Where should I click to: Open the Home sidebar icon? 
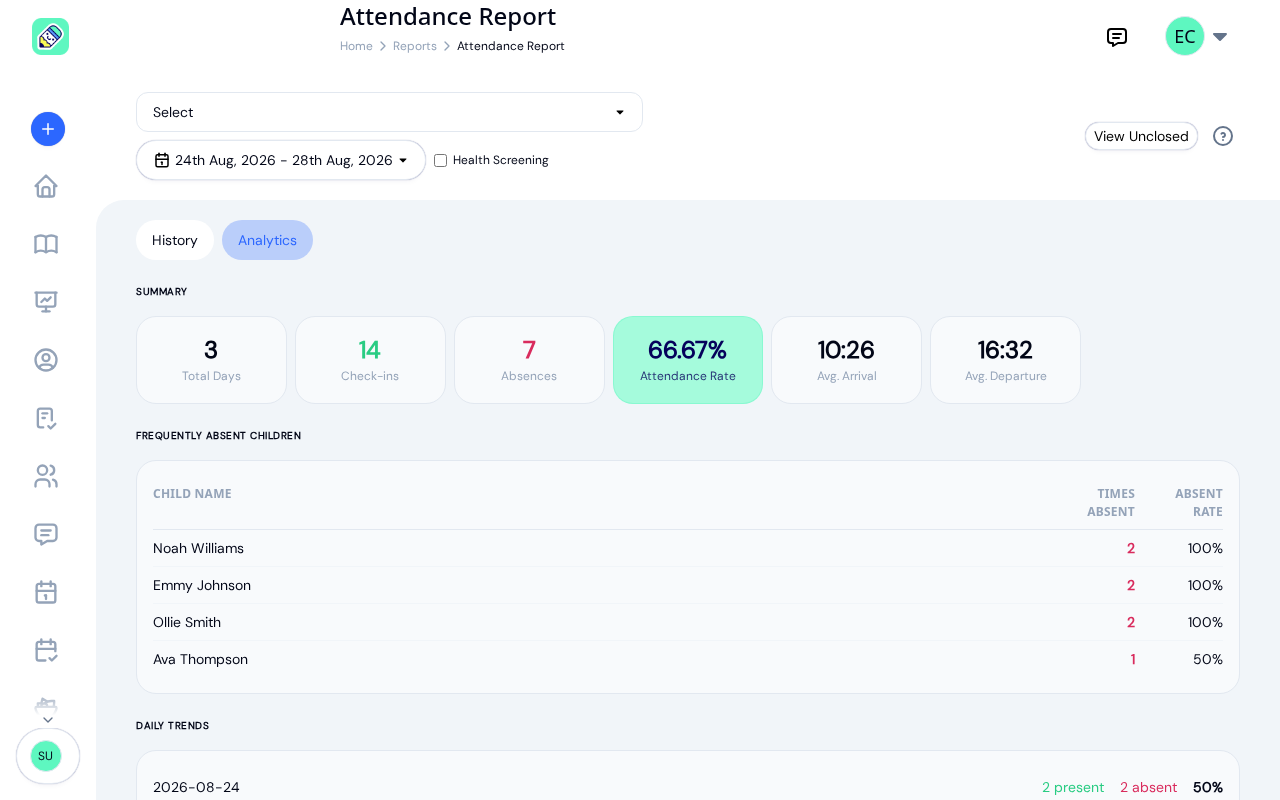pos(46,186)
